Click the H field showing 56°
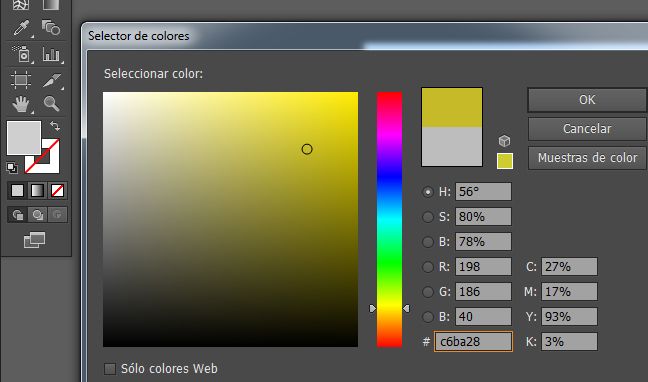 click(x=483, y=192)
